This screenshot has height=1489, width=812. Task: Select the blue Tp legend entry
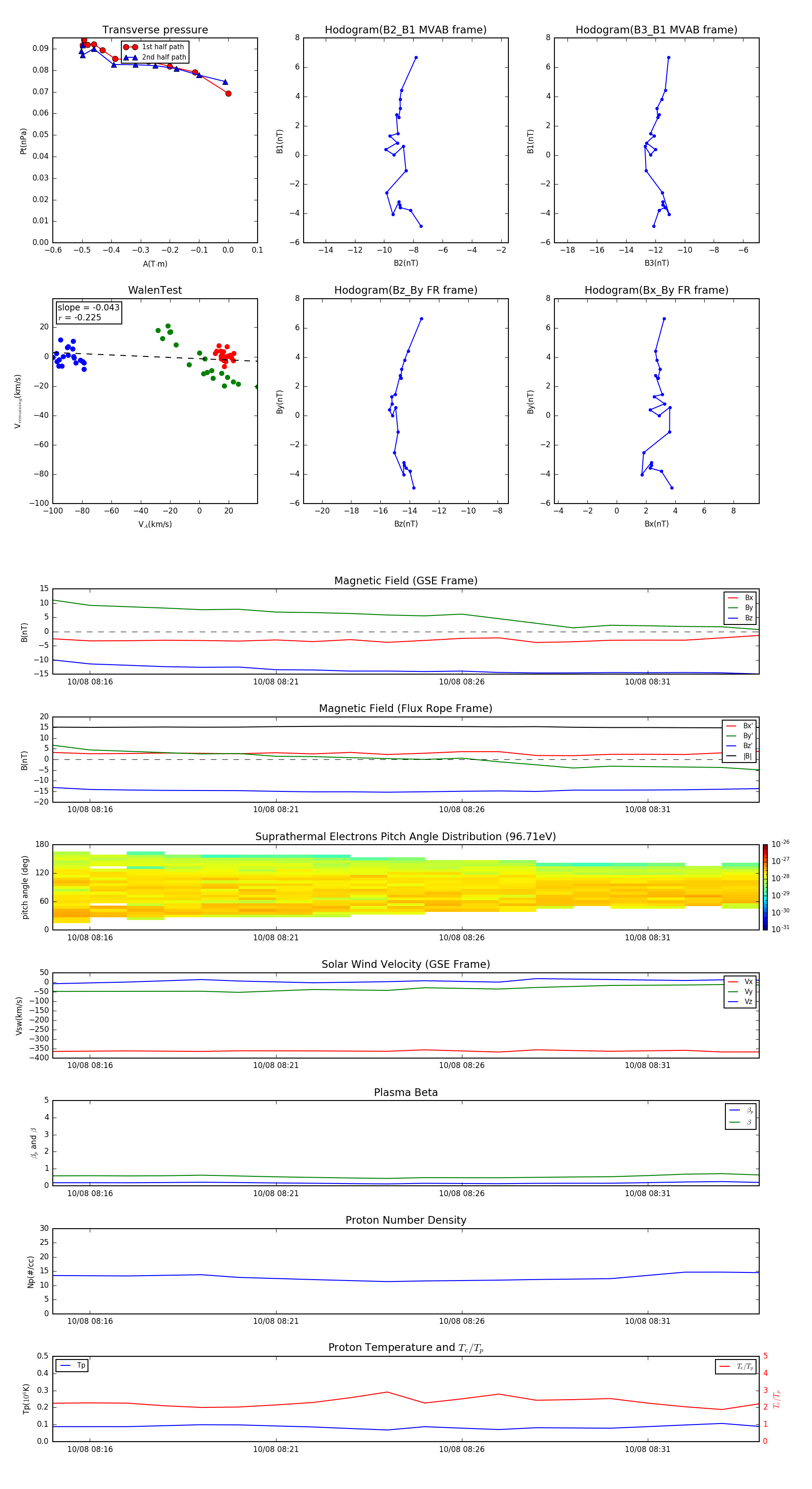pos(72,1365)
